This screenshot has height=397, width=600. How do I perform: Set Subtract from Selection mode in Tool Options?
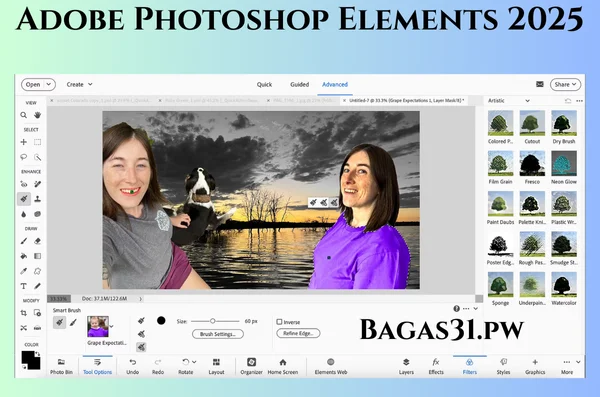pyautogui.click(x=141, y=347)
